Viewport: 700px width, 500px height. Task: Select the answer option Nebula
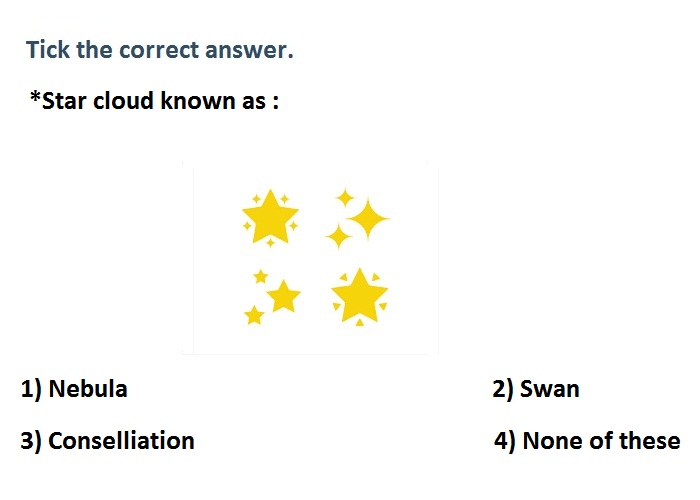pyautogui.click(x=74, y=388)
